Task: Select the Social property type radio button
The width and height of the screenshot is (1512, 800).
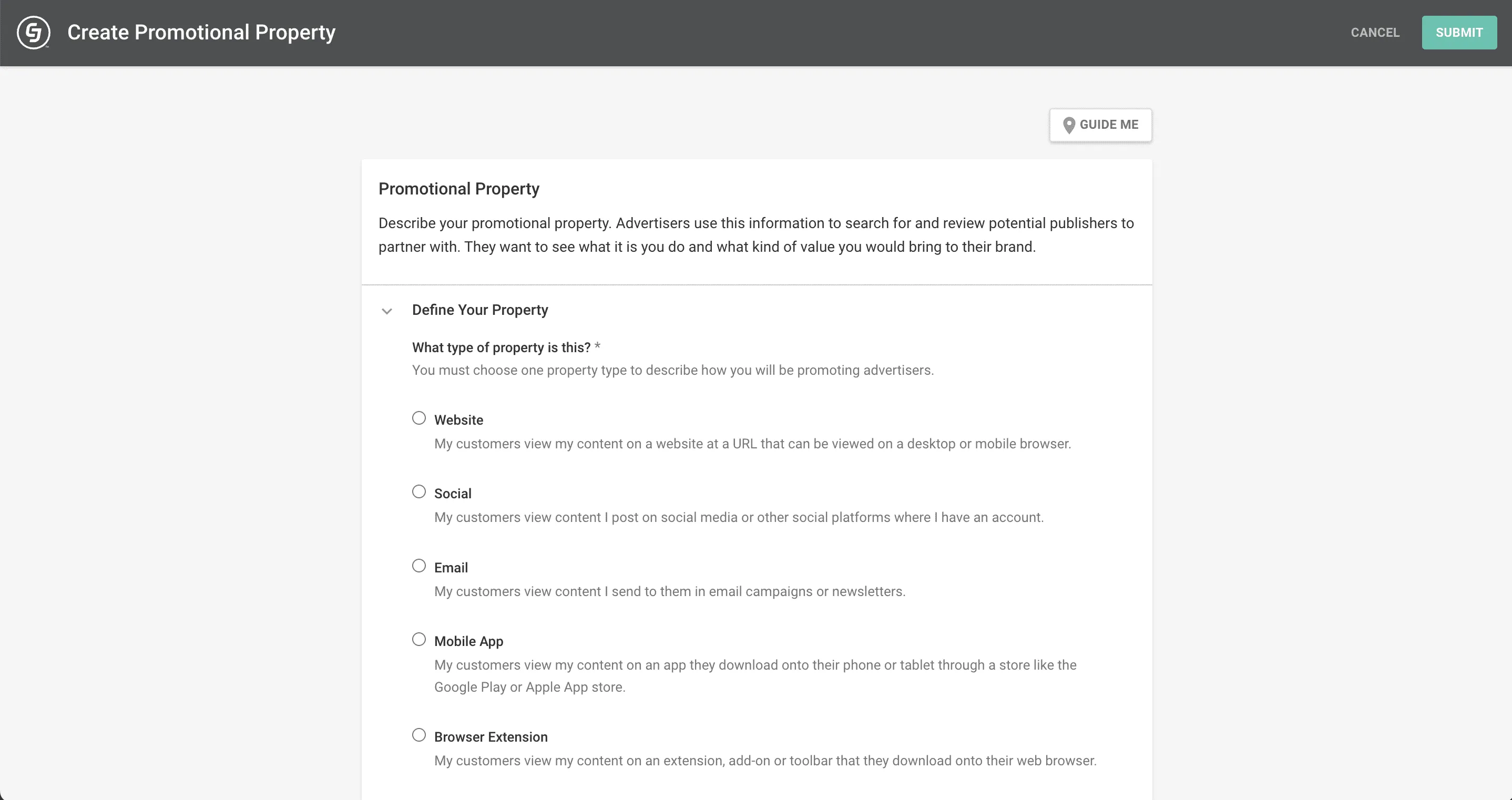Action: coord(418,492)
